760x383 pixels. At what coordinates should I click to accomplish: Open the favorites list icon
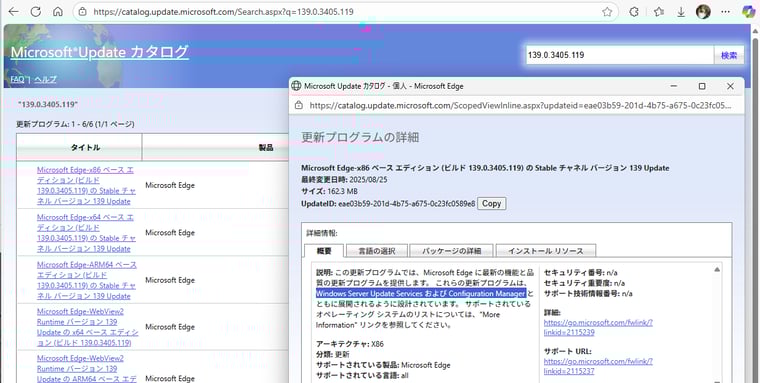coord(658,12)
